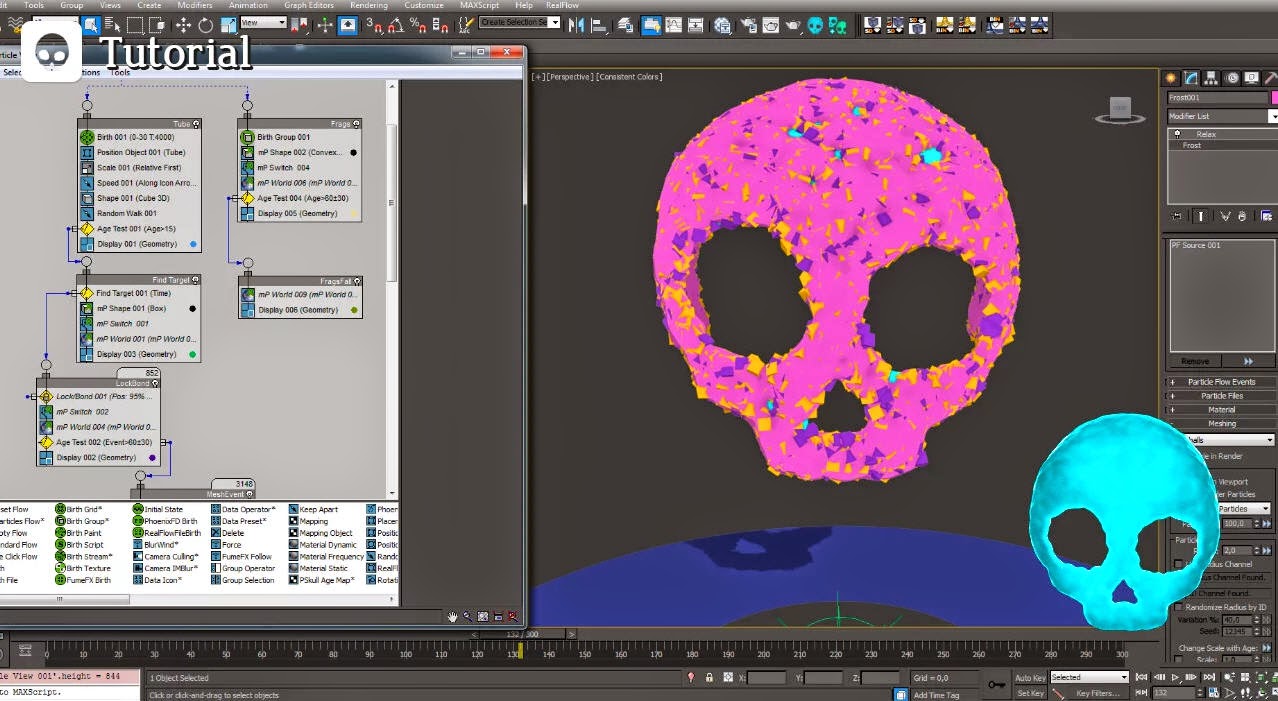Choose the Rectangular Selection Region tool
The width and height of the screenshot is (1278, 701).
point(134,25)
